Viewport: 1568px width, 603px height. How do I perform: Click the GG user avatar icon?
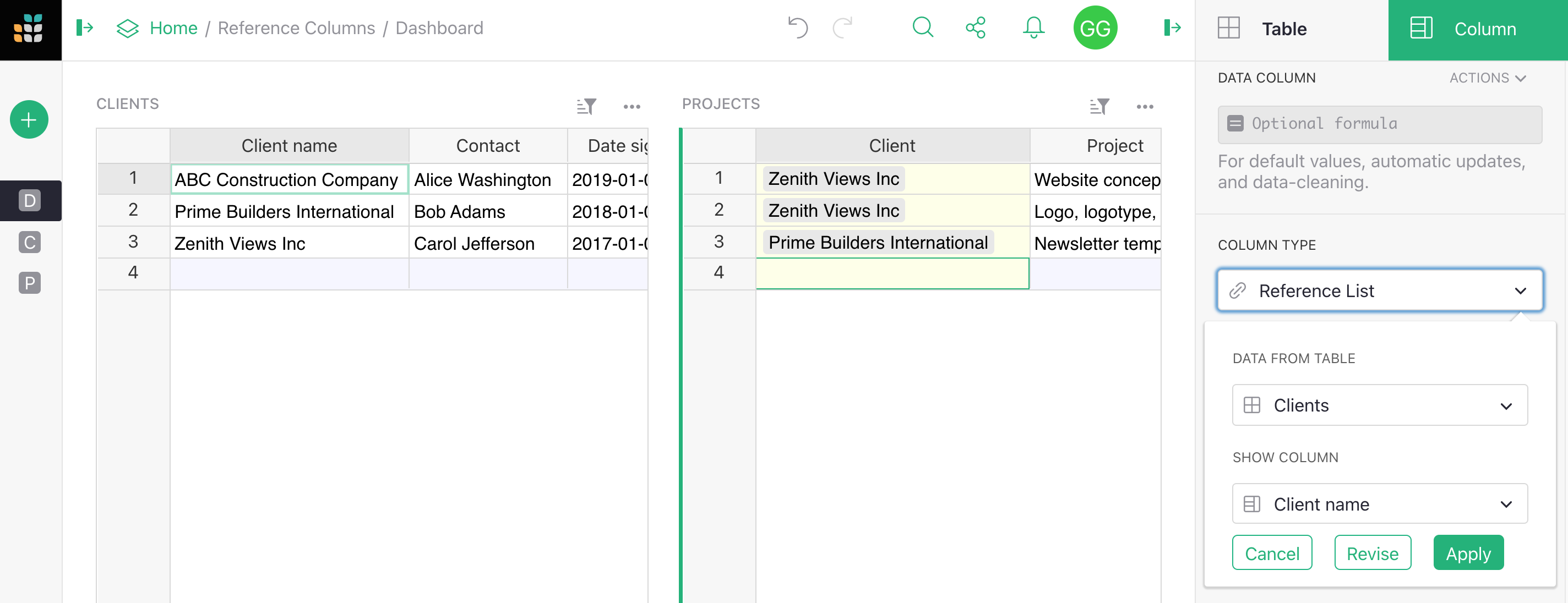pos(1093,27)
